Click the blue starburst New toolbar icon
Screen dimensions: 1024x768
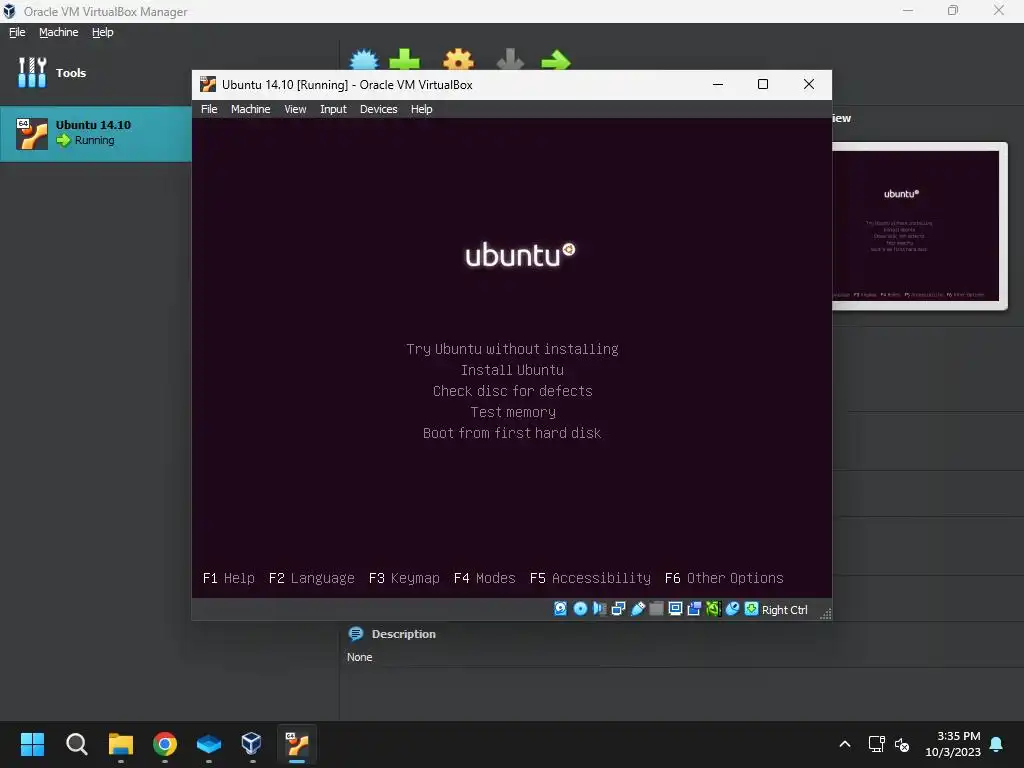click(364, 59)
